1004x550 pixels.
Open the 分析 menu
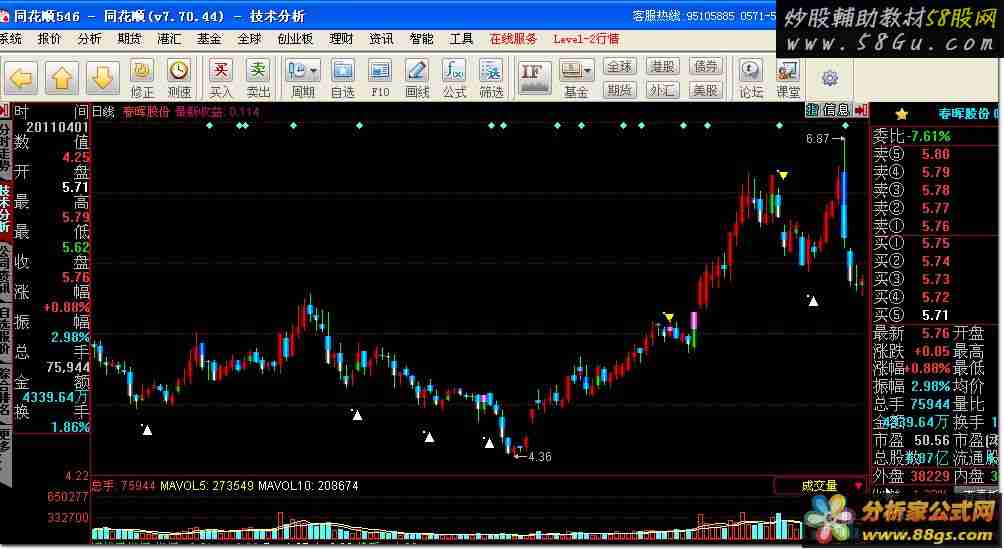pyautogui.click(x=89, y=39)
